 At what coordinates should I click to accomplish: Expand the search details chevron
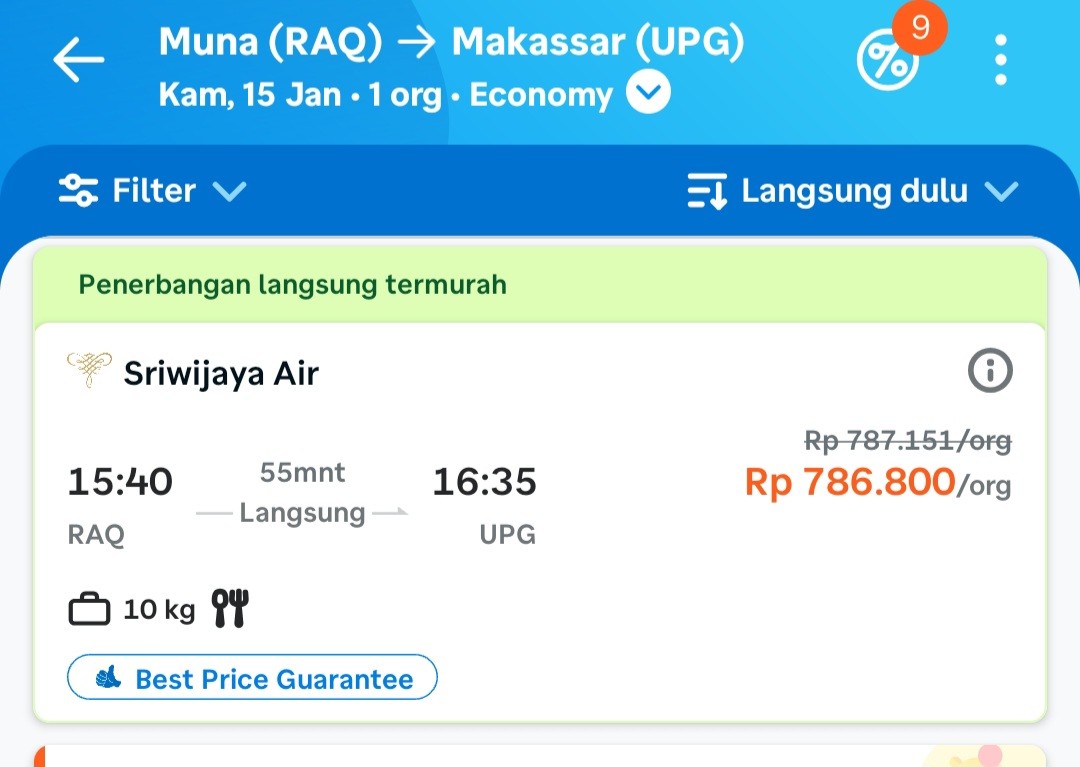pyautogui.click(x=648, y=94)
